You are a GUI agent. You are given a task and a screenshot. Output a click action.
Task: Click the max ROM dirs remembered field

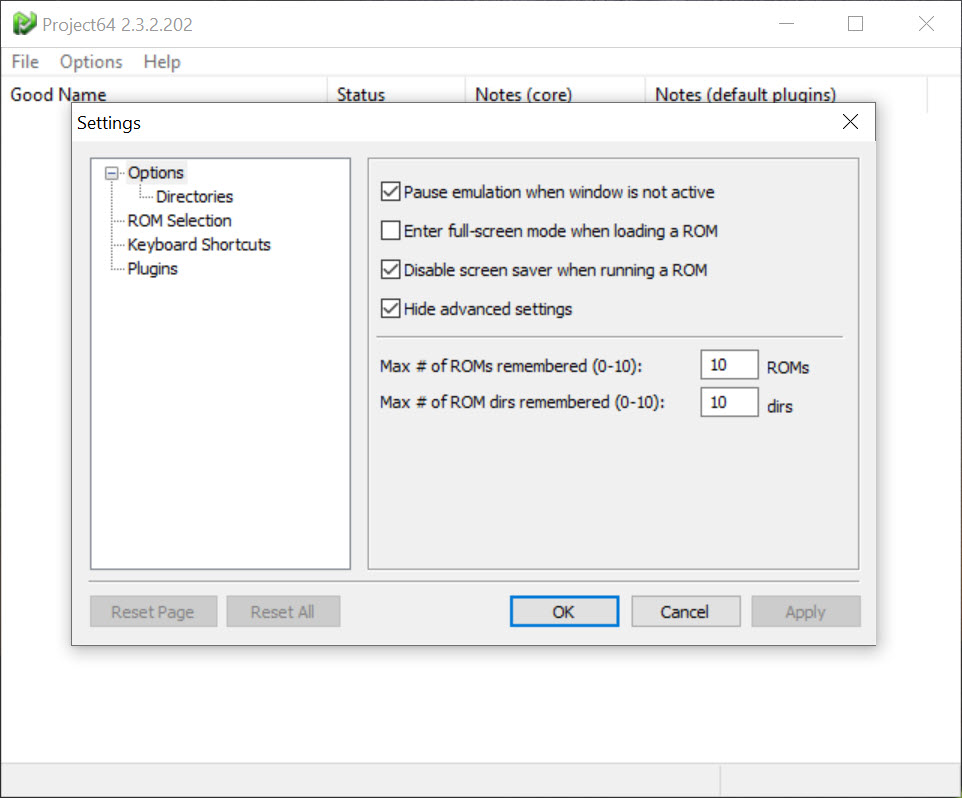point(729,402)
